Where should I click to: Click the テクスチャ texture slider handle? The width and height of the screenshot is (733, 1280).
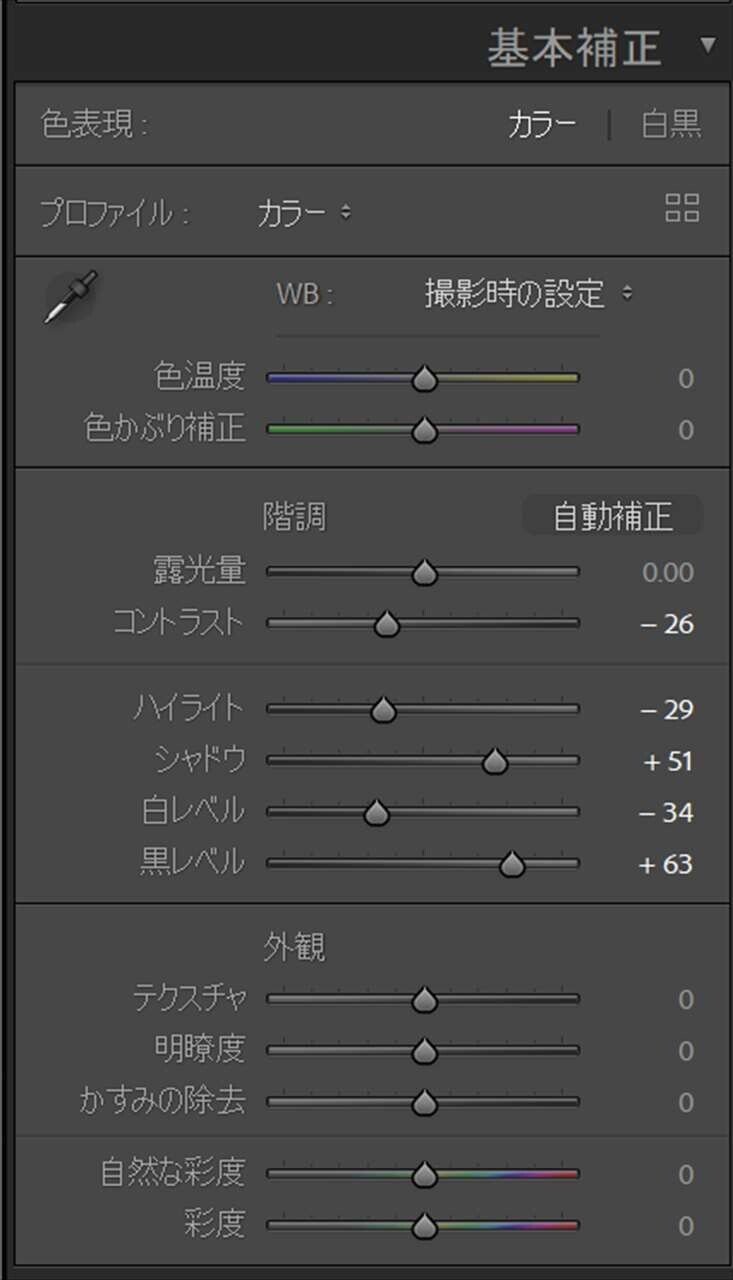[423, 998]
